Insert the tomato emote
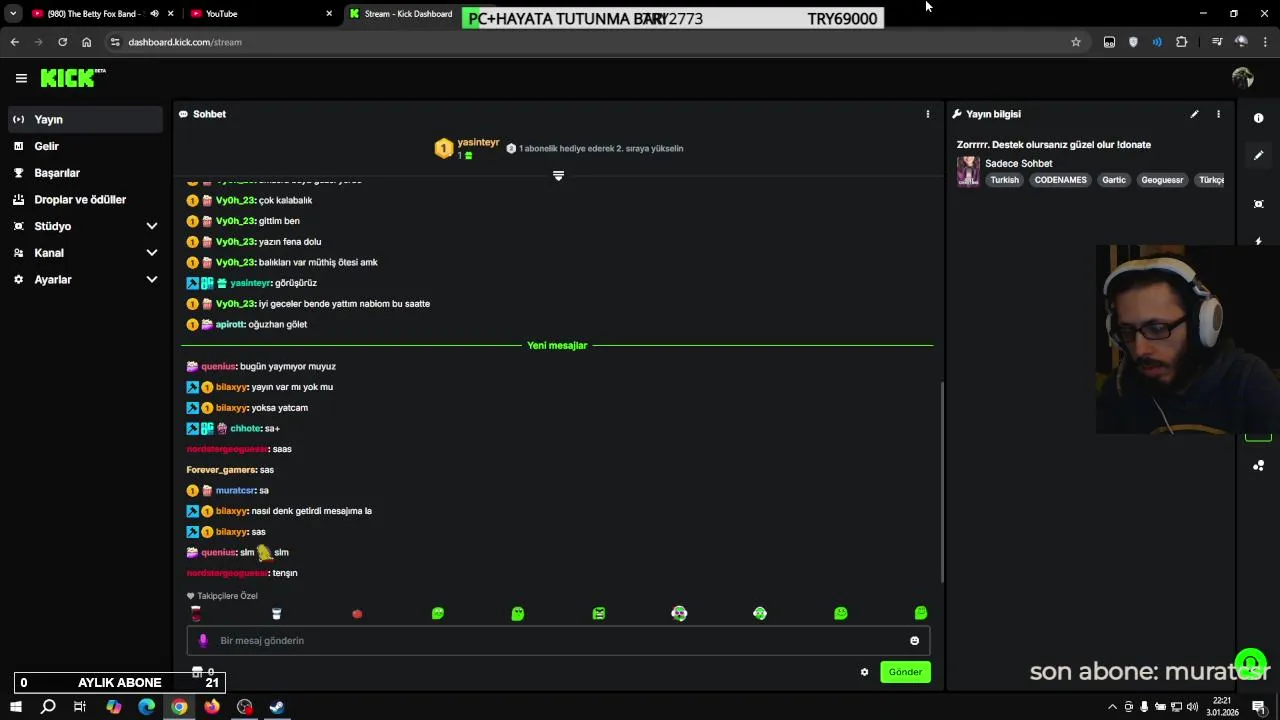 coord(357,614)
